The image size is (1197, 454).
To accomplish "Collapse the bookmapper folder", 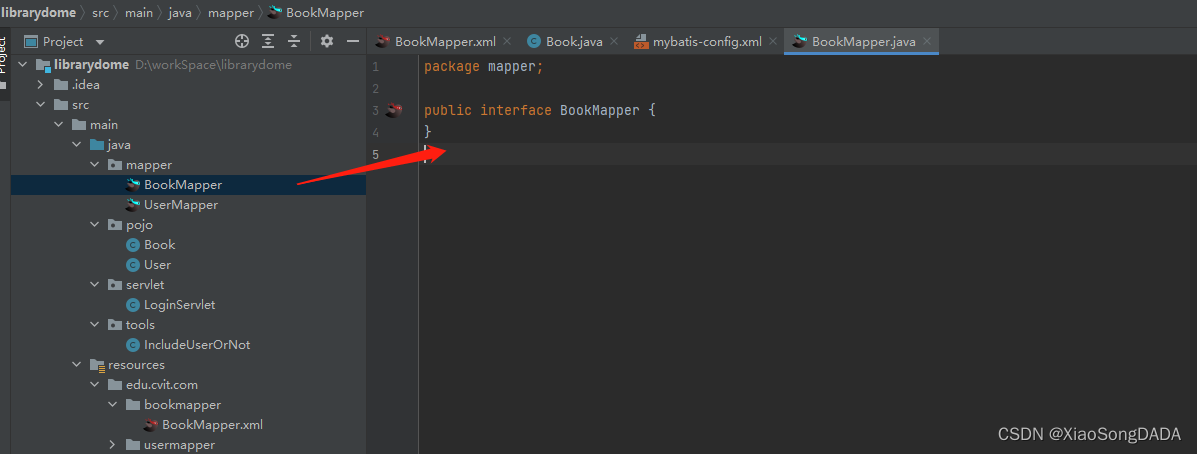I will point(113,404).
